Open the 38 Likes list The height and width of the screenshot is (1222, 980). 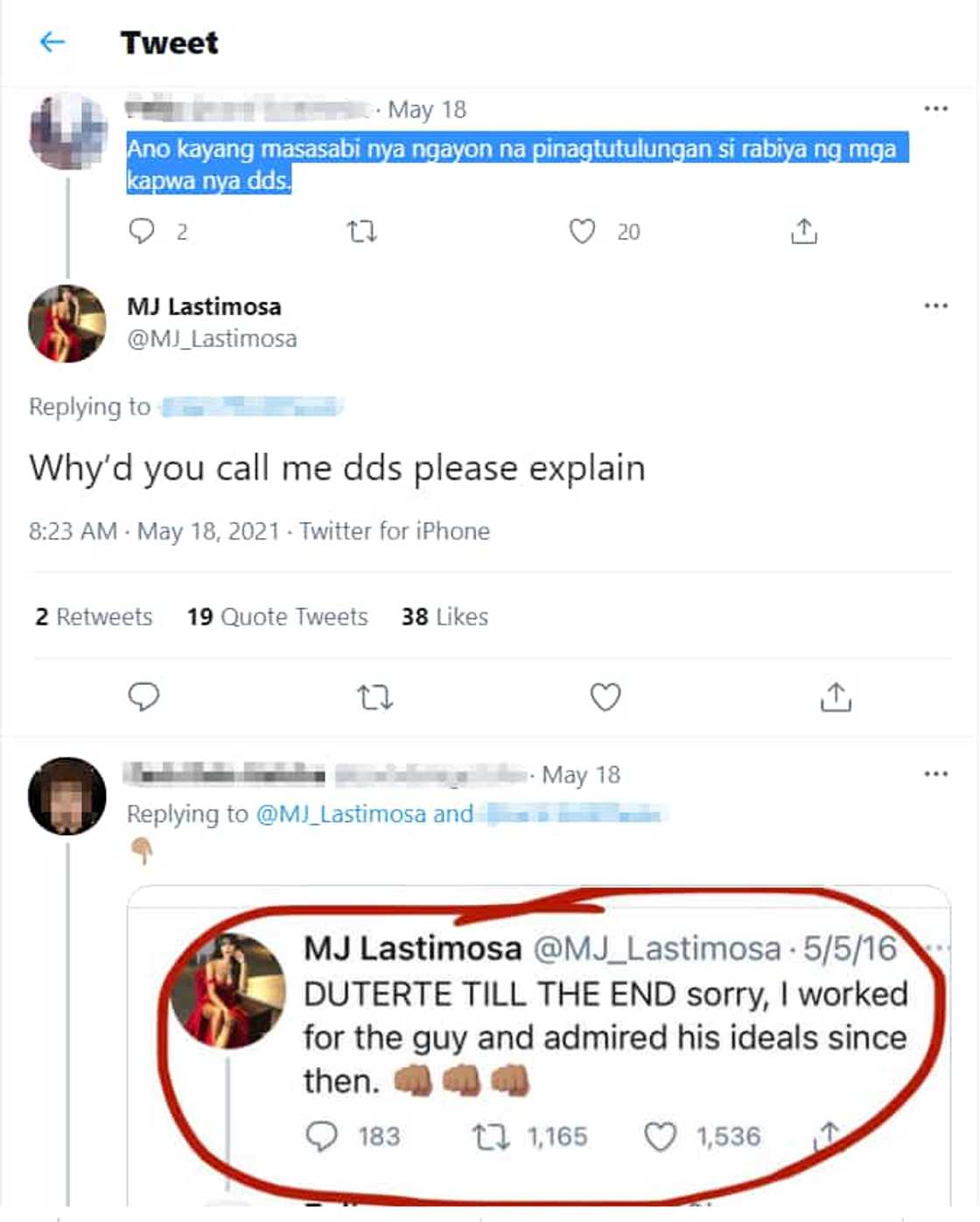point(444,617)
